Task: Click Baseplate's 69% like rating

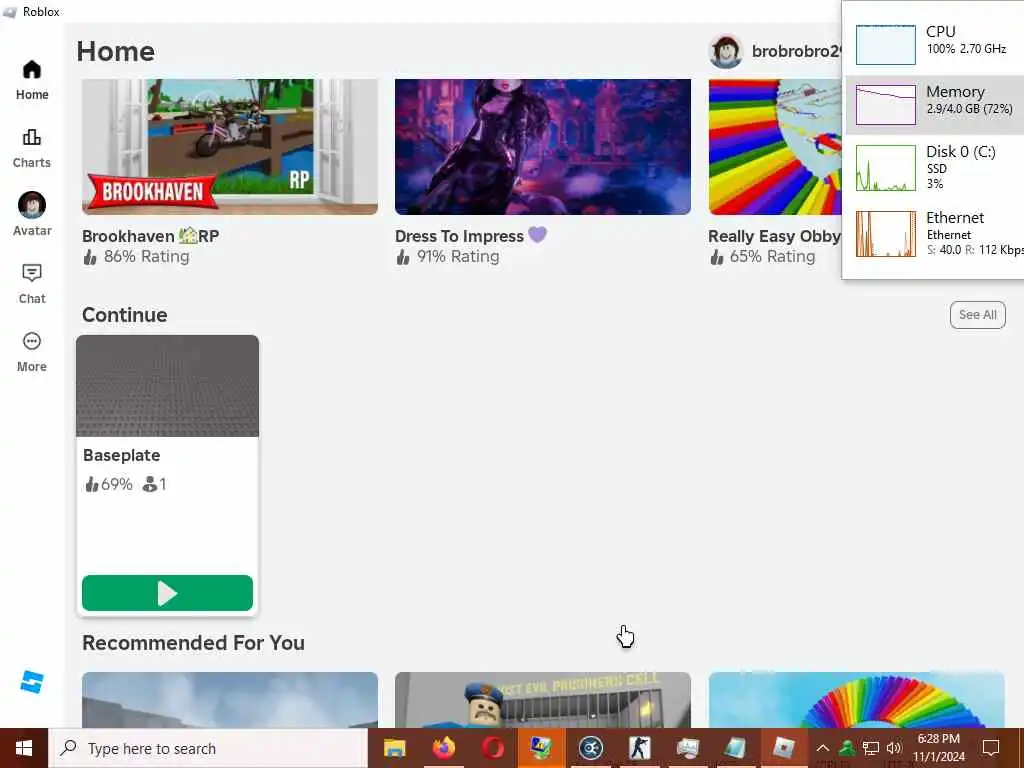Action: (x=109, y=484)
